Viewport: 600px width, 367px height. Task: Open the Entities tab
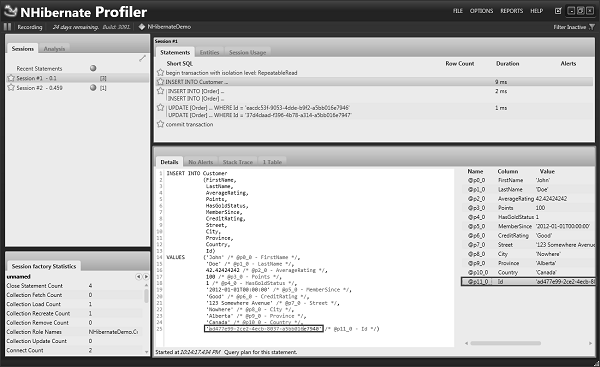coord(209,52)
